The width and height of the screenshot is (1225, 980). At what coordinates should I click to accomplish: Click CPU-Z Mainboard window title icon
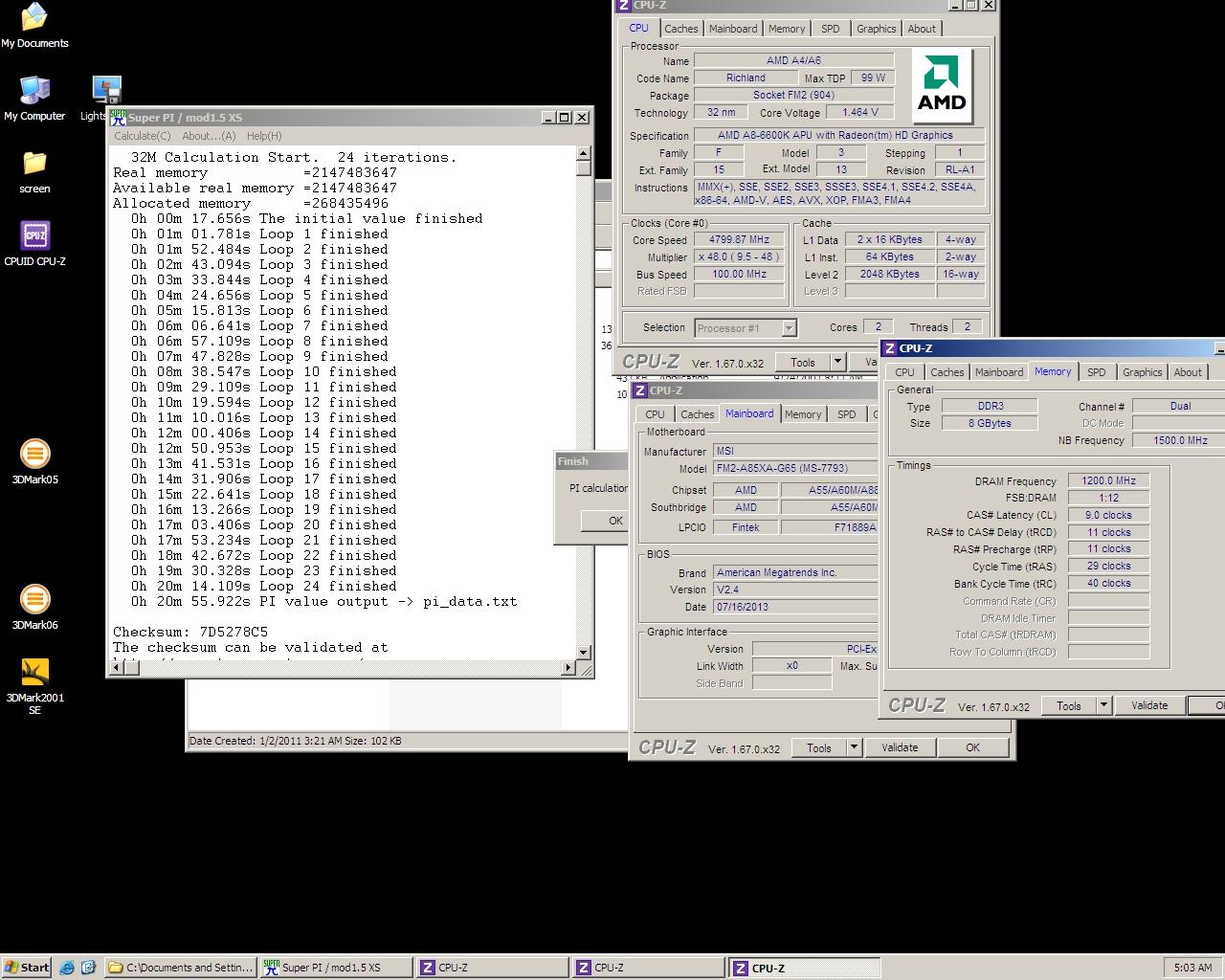click(639, 390)
